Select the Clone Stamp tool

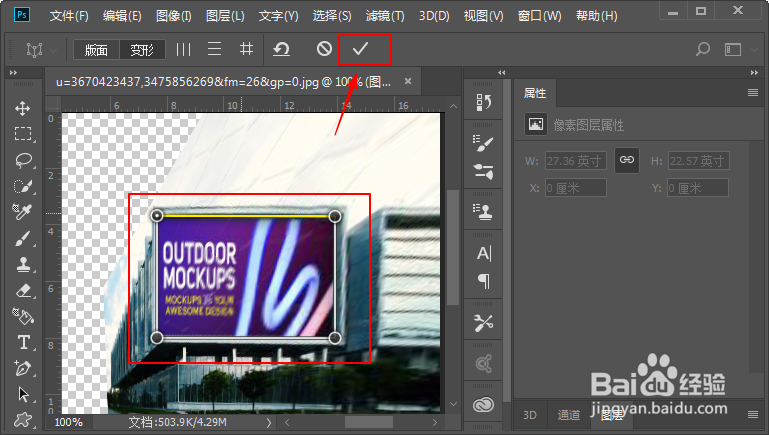pyautogui.click(x=23, y=264)
